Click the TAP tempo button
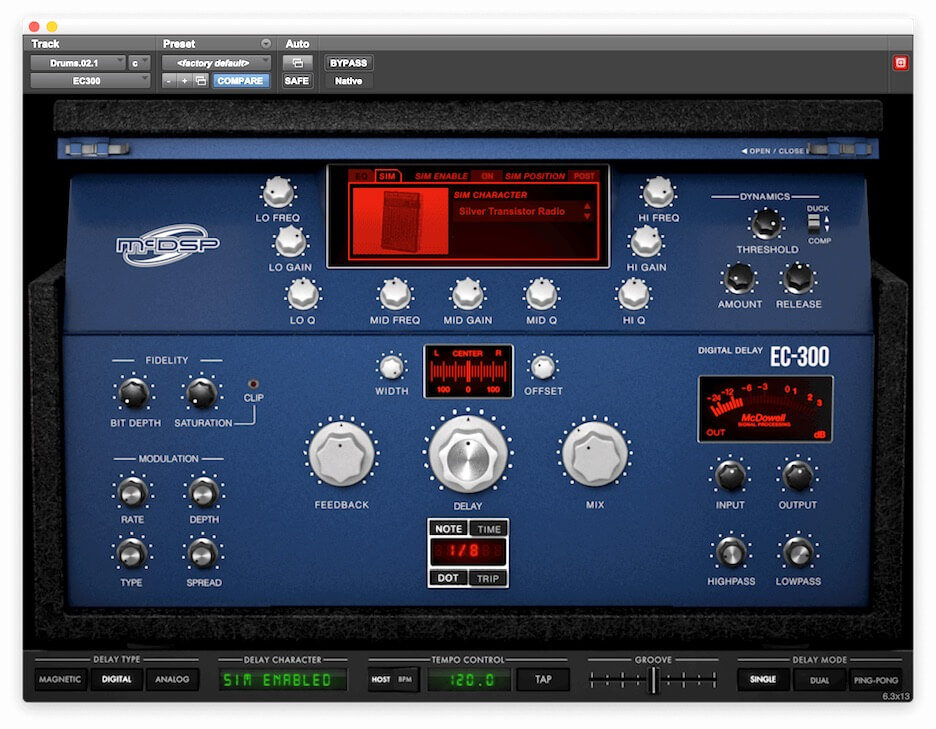Image resolution: width=936 pixels, height=729 pixels. 543,679
